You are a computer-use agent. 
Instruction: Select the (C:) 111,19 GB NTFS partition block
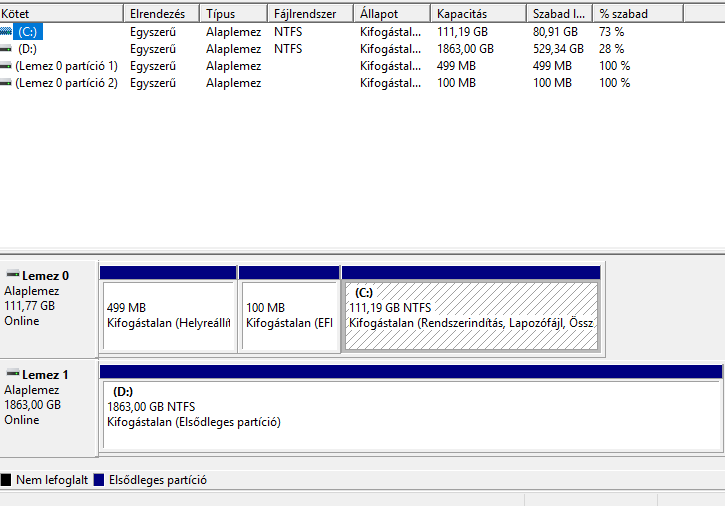click(x=471, y=309)
